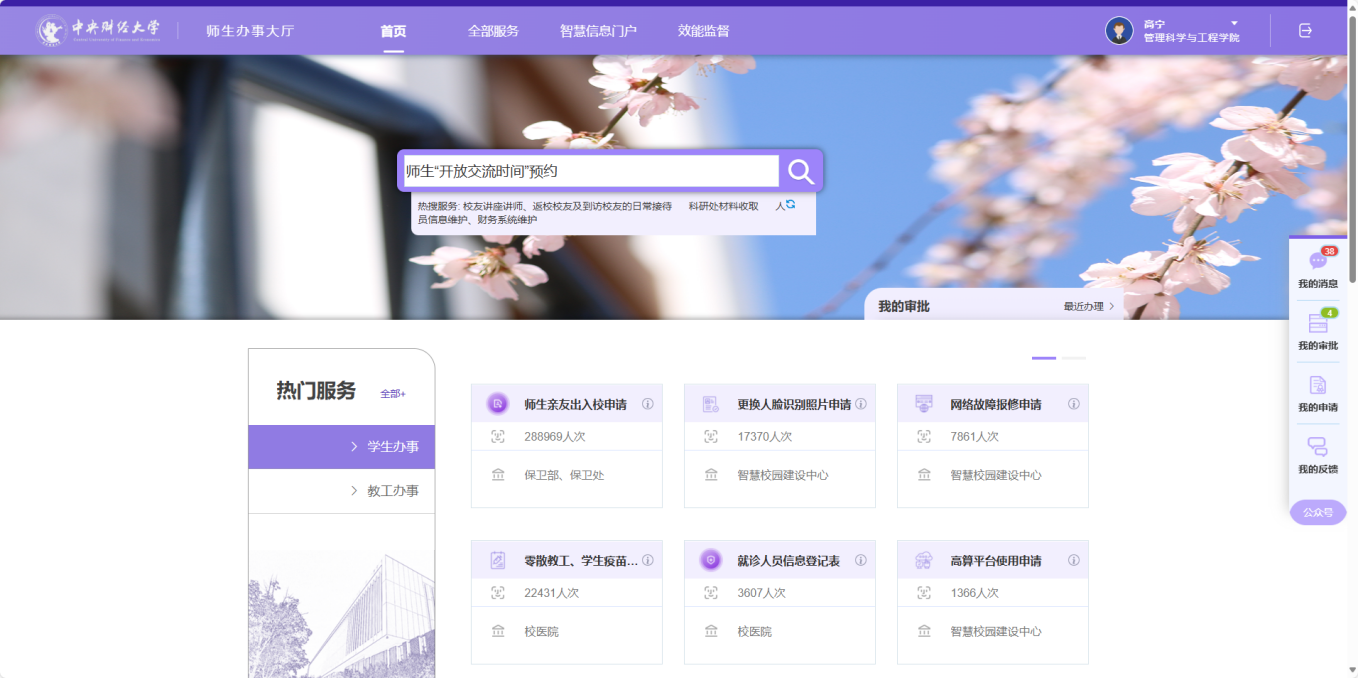This screenshot has width=1358, height=678.
Task: Expand the user account dropdown arrow
Action: coord(1234,23)
